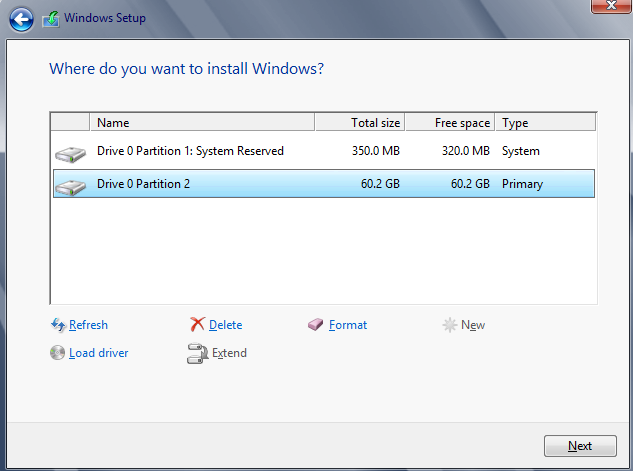633x471 pixels.
Task: Click Partition 2's 60.2 GB total size
Action: click(380, 184)
